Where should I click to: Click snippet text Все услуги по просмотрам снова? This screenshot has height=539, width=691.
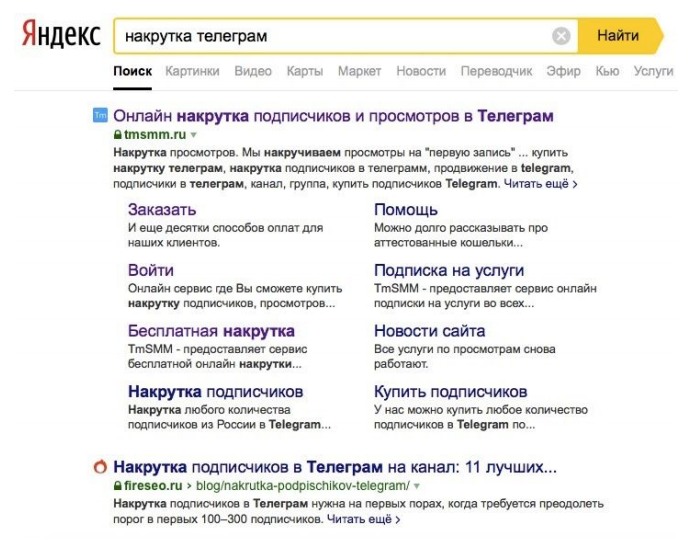coord(464,349)
